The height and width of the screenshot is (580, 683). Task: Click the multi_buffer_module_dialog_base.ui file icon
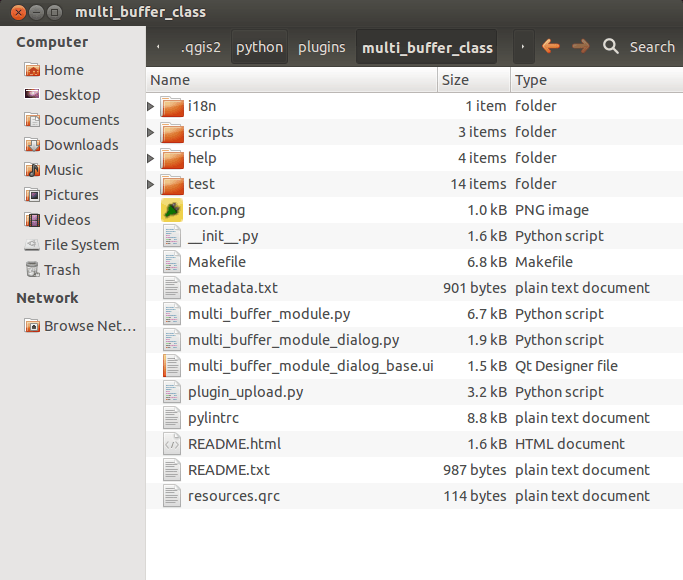click(172, 366)
